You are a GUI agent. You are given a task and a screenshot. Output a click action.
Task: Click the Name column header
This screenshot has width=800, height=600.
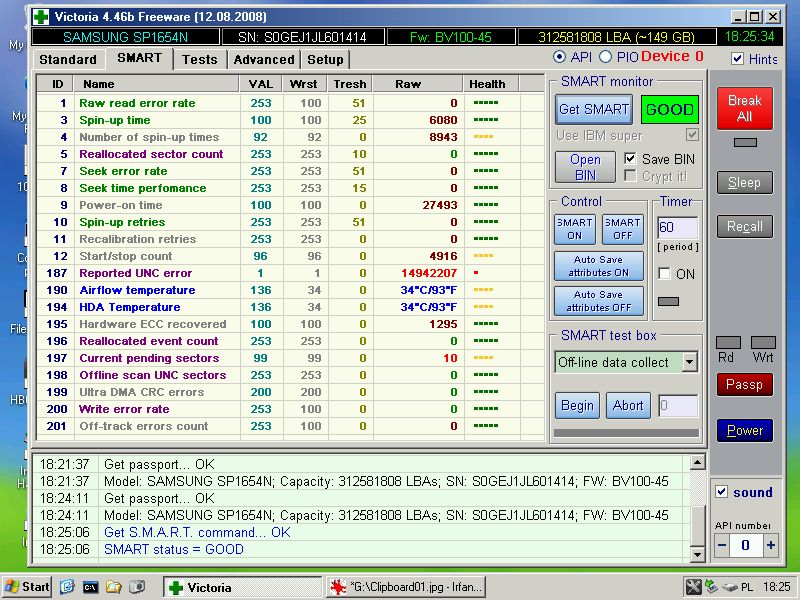157,84
